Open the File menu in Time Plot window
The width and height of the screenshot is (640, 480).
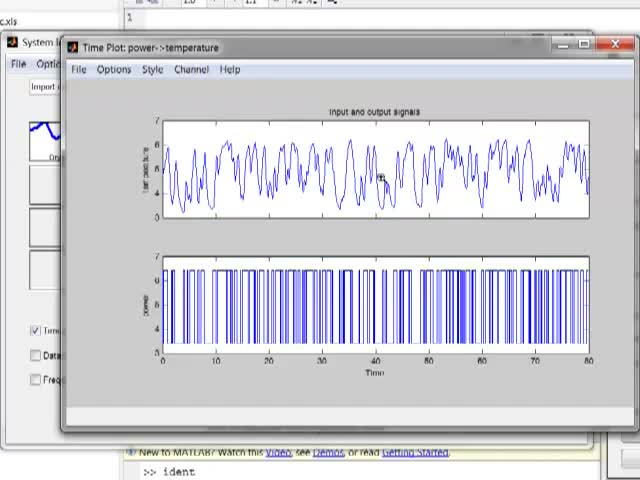point(79,69)
